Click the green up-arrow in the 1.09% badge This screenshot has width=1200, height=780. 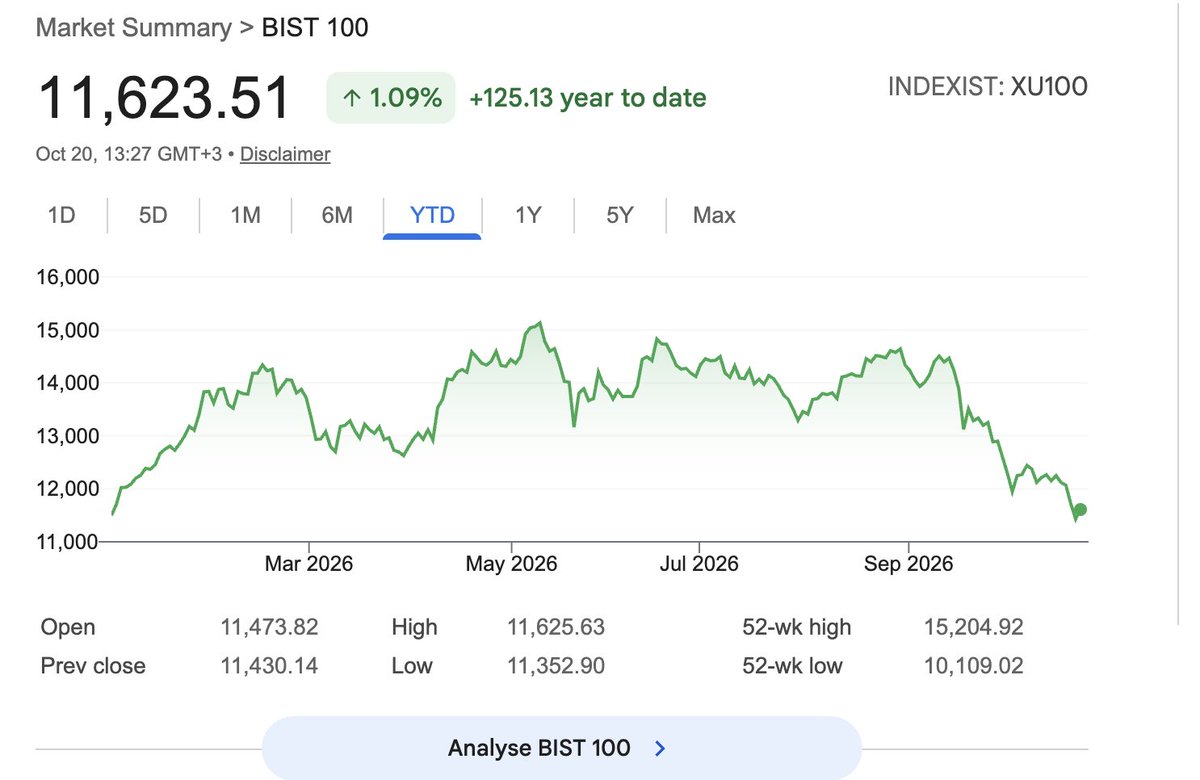[x=351, y=98]
